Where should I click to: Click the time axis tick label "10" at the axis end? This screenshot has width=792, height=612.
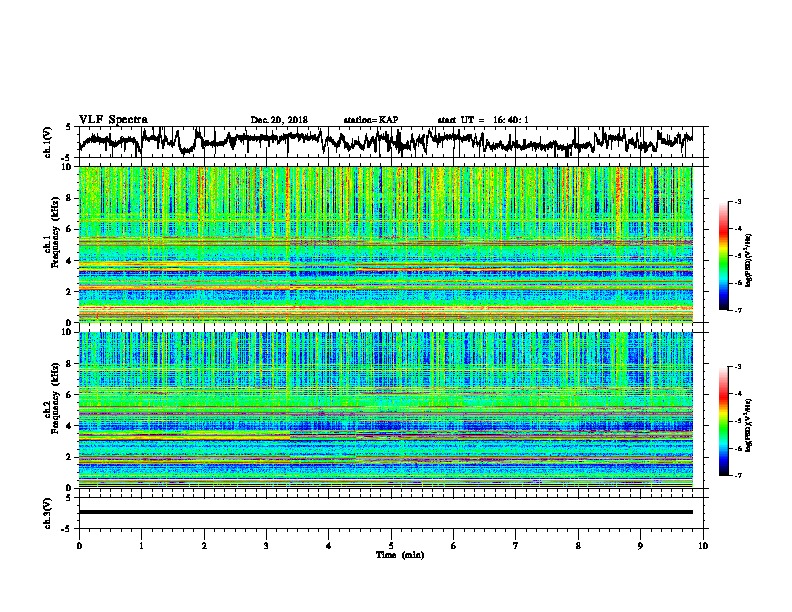tap(703, 546)
